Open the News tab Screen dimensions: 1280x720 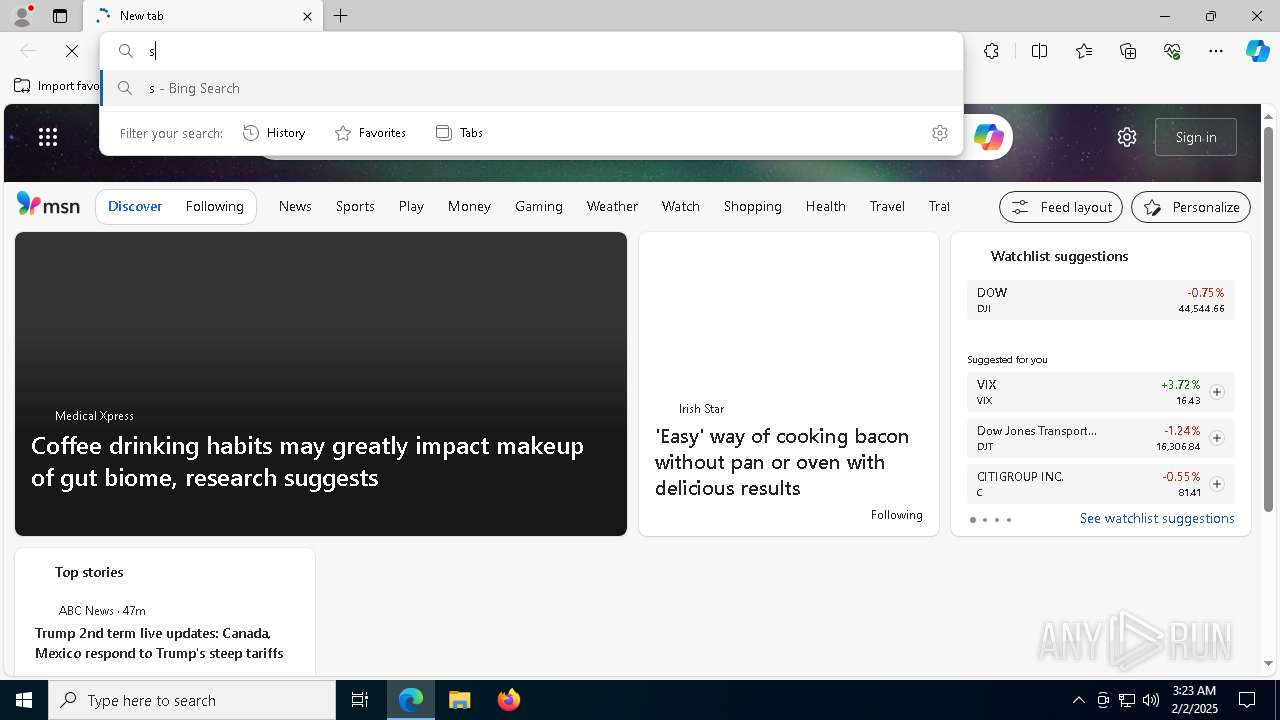point(295,206)
